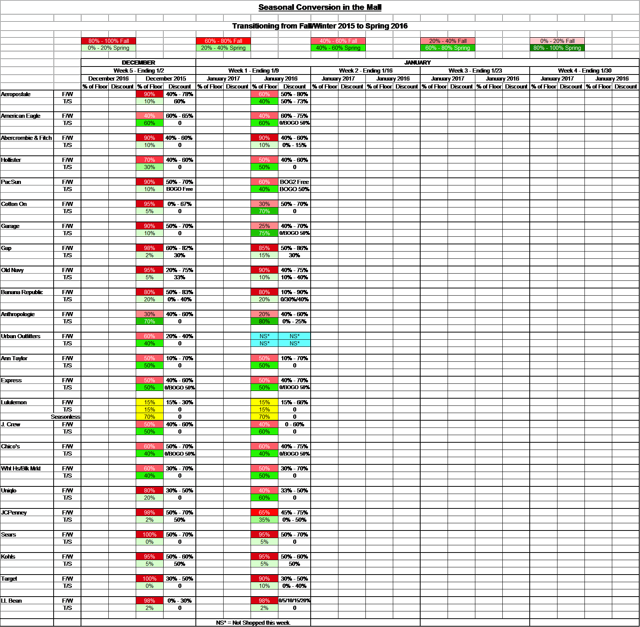The image size is (640, 627).
Task: Click the PacSun store name cell
Action: pyautogui.click(x=27, y=182)
